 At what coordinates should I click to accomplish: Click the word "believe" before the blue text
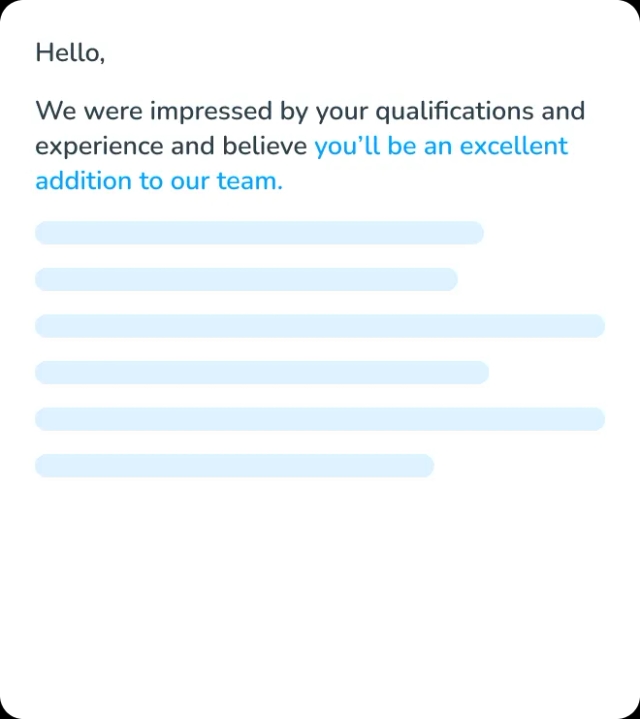(266, 146)
